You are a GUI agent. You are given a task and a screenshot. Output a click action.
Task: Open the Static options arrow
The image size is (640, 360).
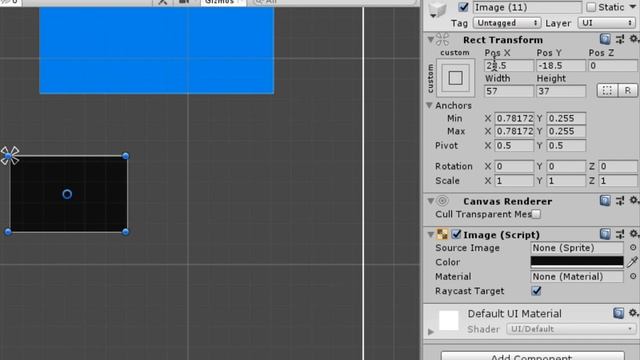[632, 7]
